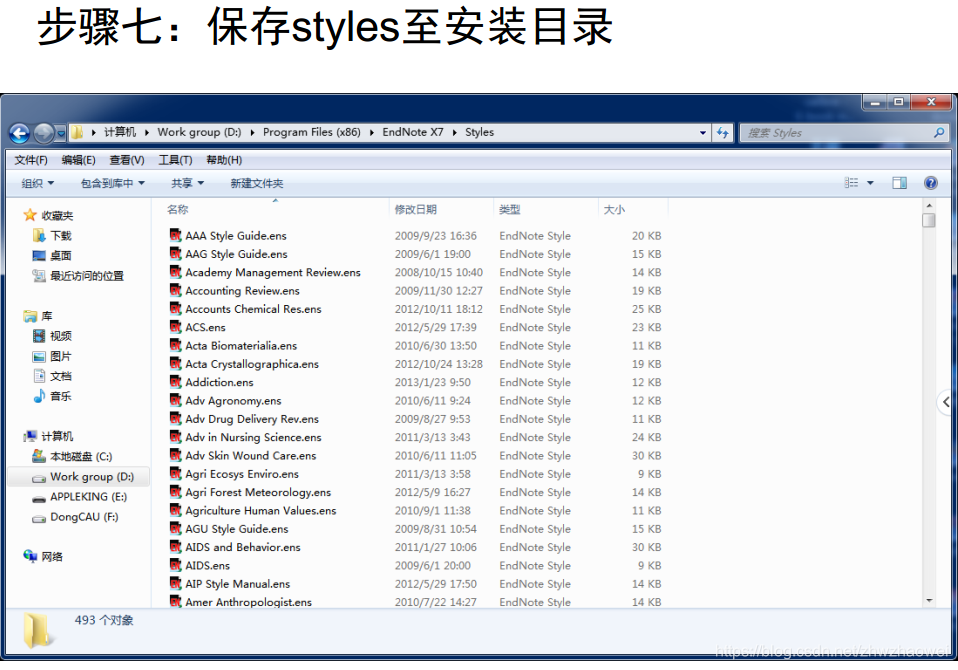Image resolution: width=958 pixels, height=670 pixels.
Task: Refresh the Styles folder view
Action: point(723,133)
